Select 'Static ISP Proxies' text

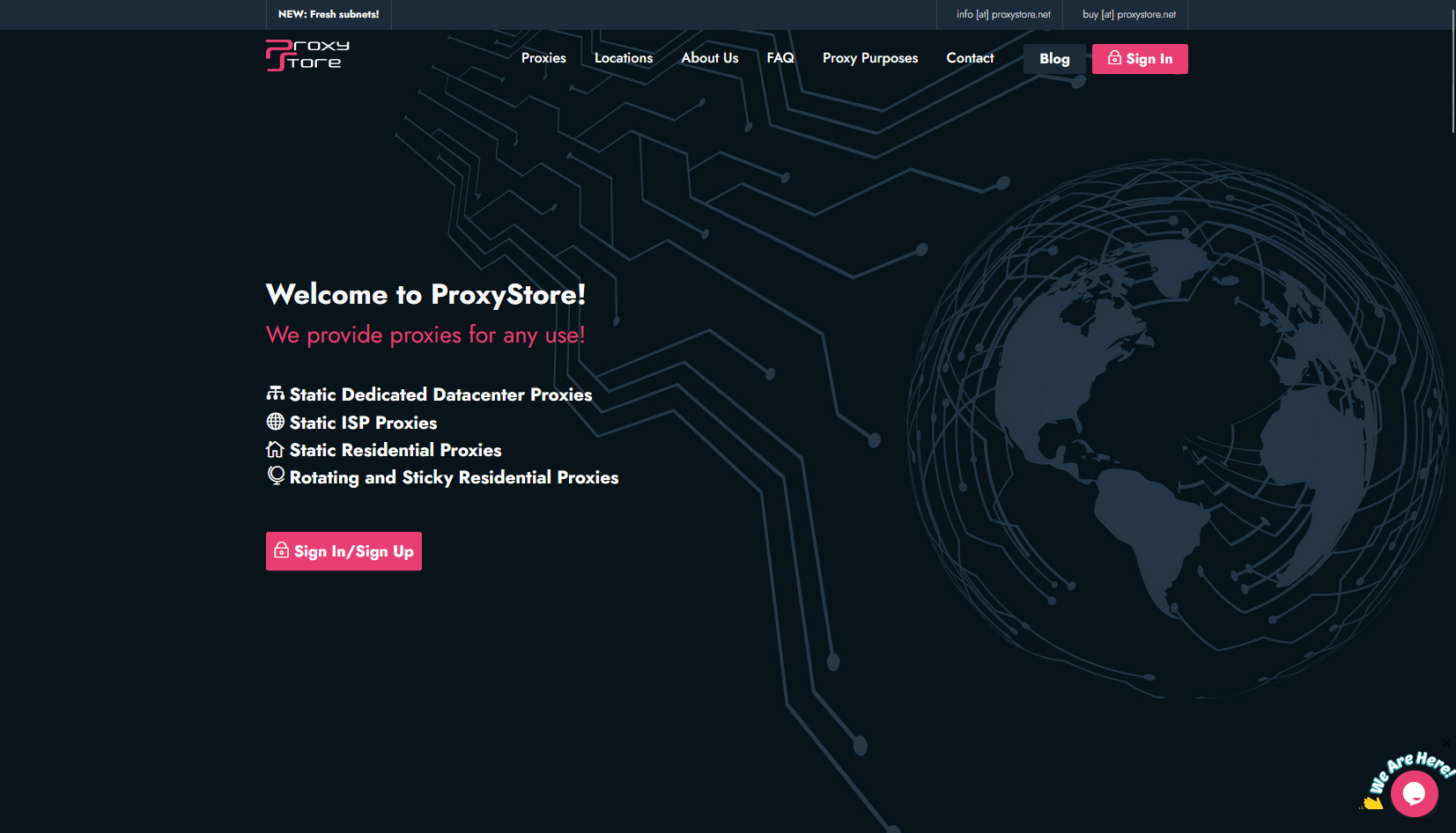pyautogui.click(x=364, y=423)
